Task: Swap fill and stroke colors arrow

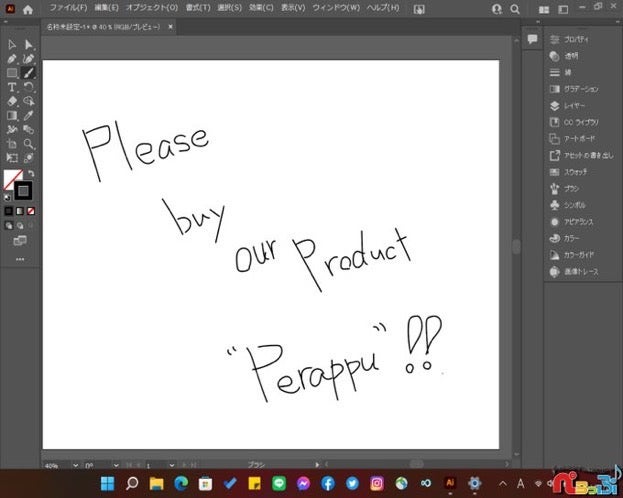Action: pos(30,174)
